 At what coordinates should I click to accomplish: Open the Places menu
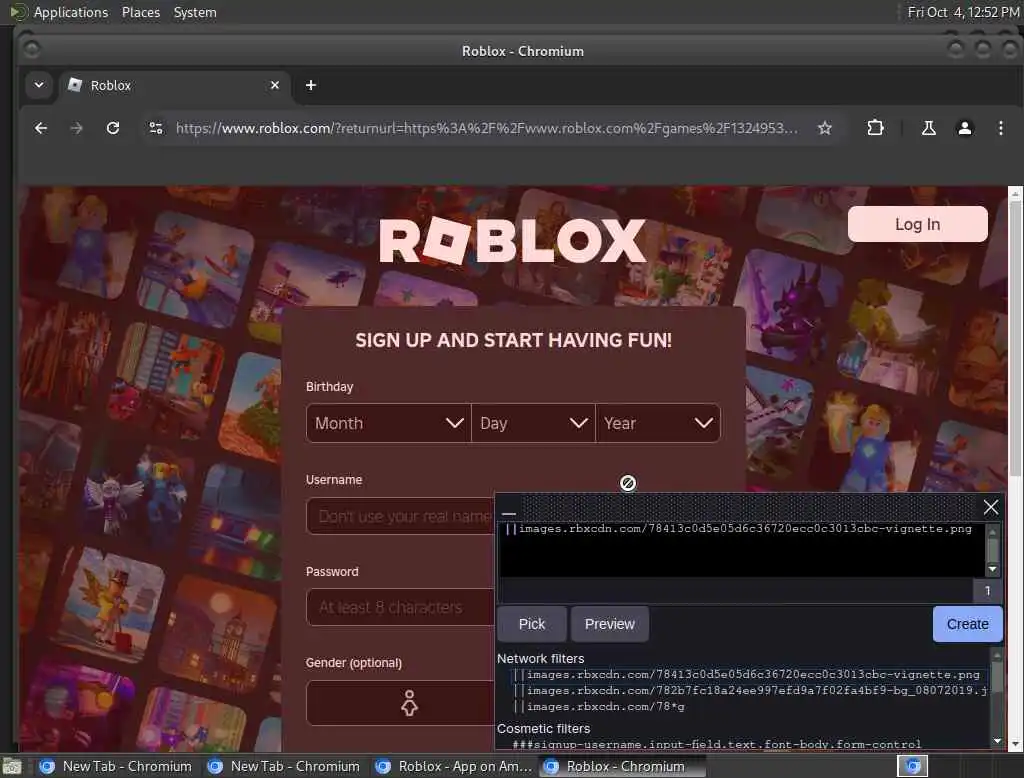pos(140,12)
